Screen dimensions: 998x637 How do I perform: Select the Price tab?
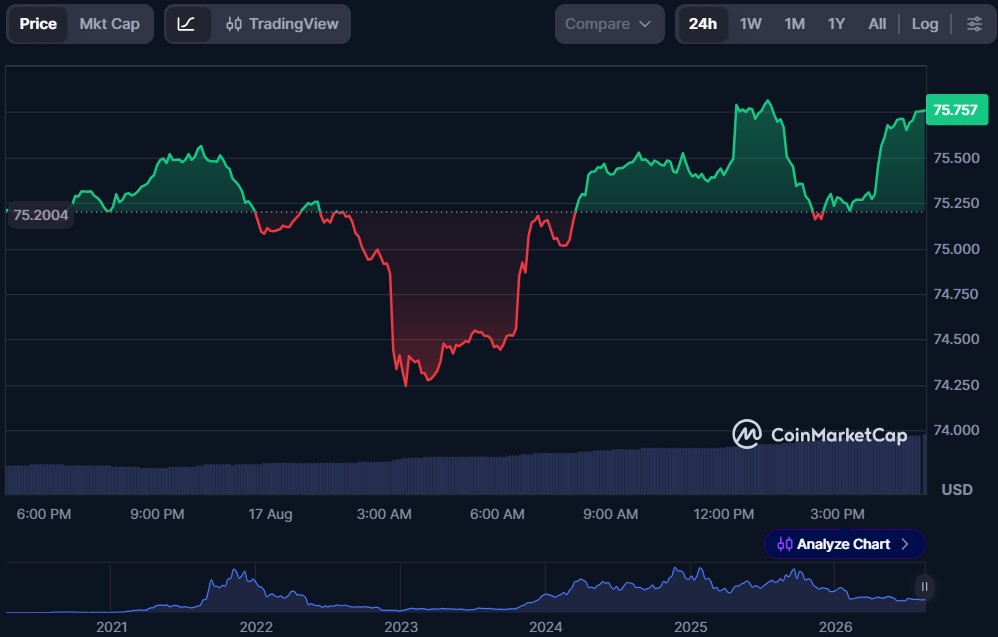click(38, 24)
